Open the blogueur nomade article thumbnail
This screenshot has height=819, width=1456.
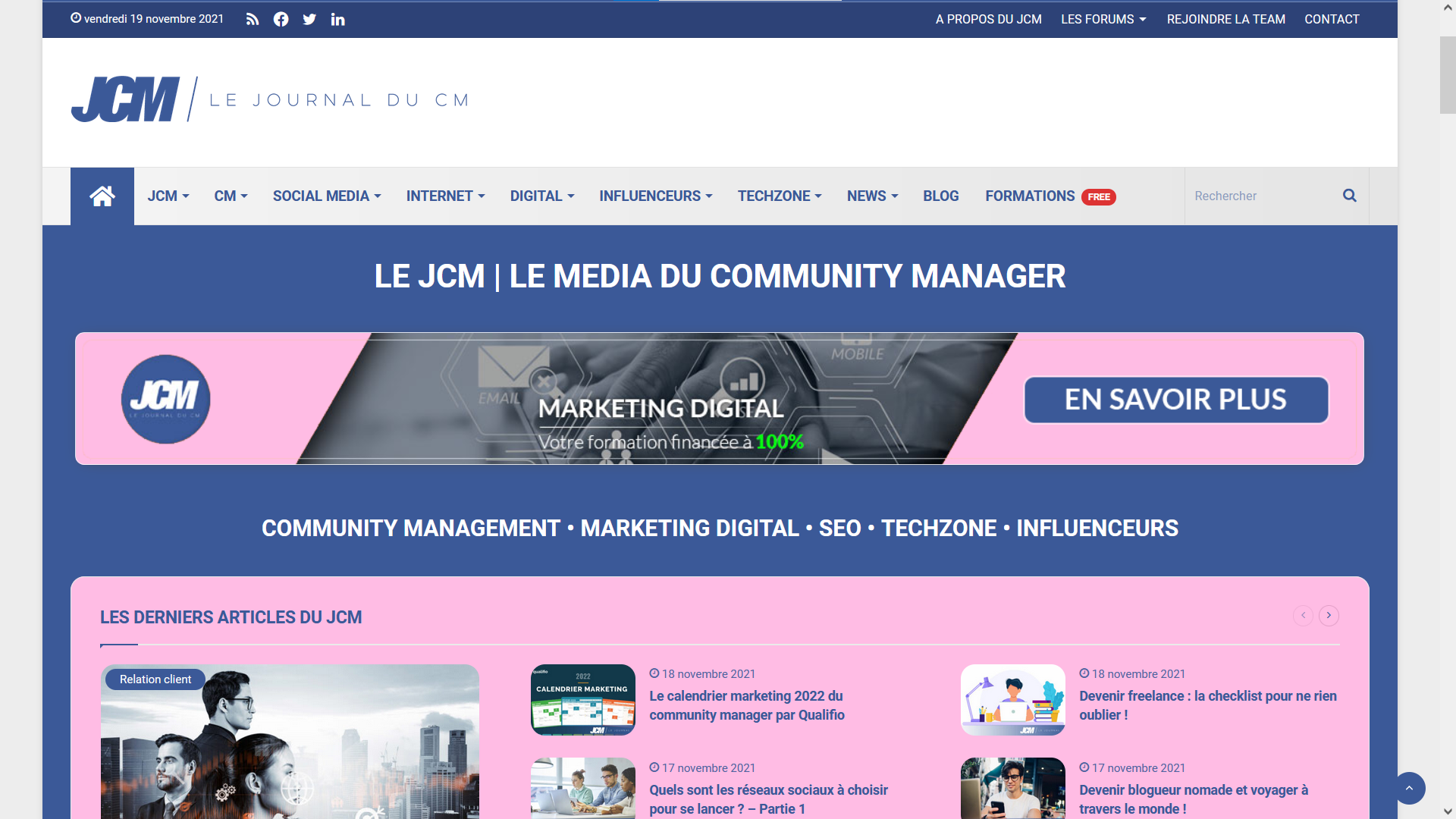[1012, 789]
